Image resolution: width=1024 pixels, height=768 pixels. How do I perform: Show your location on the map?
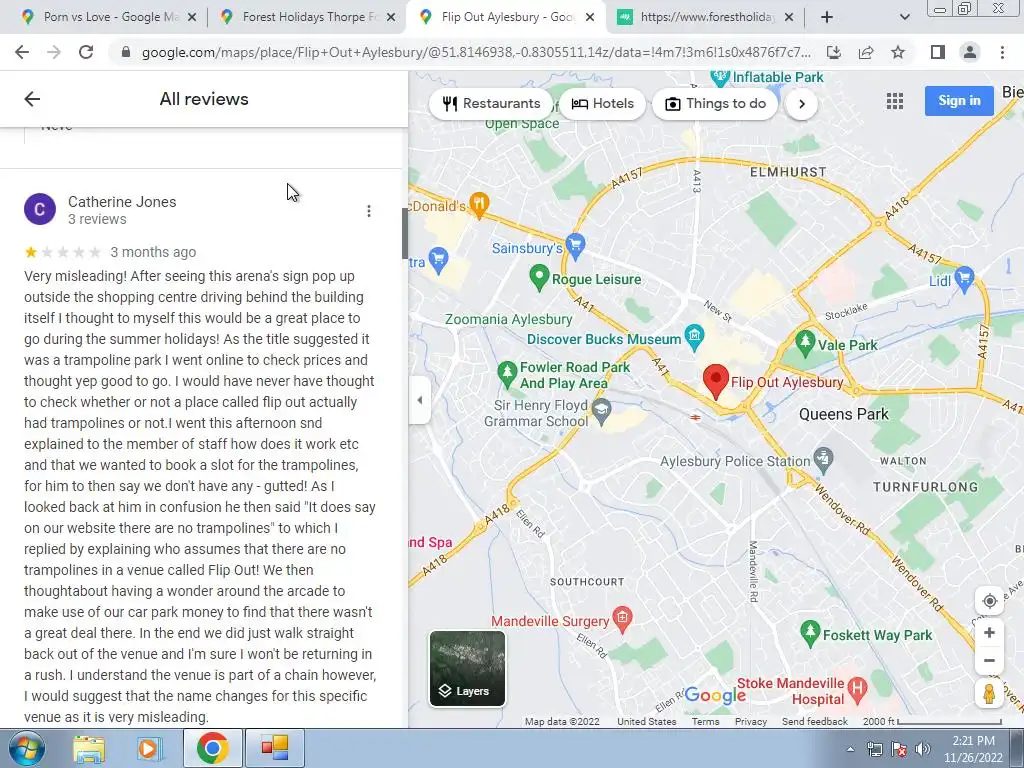point(989,601)
